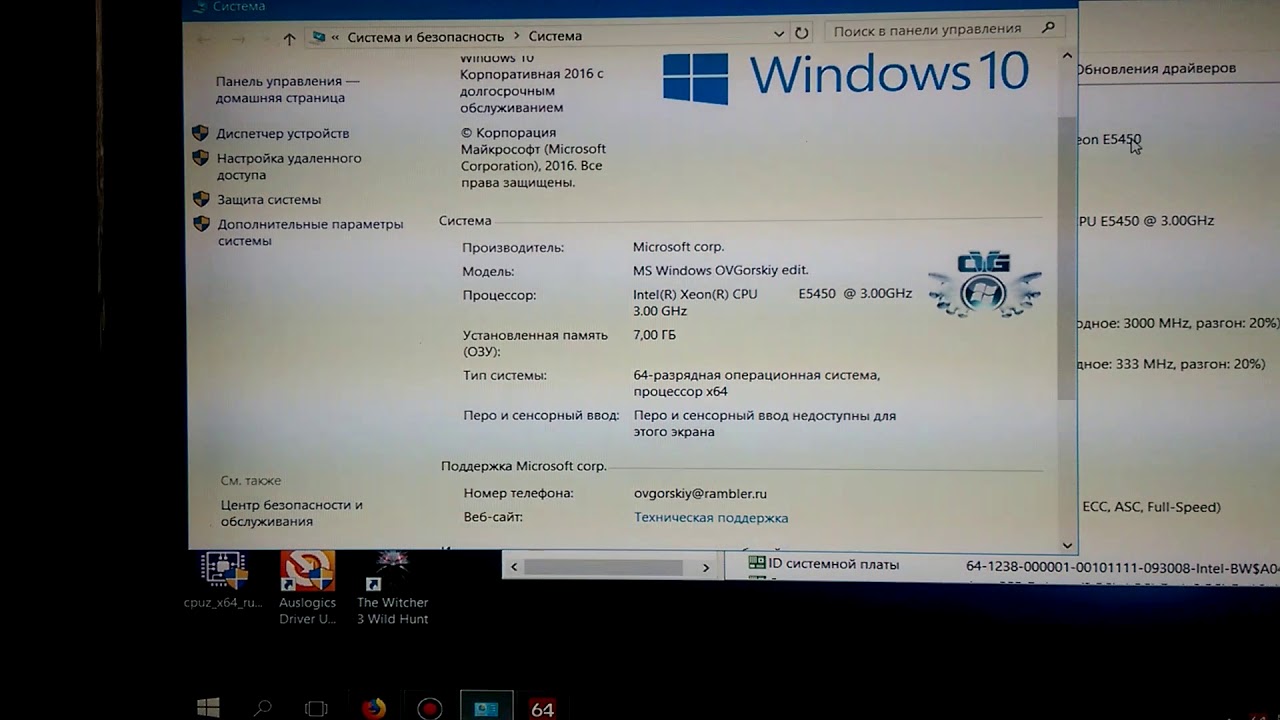Select Система breadcrumb segment
Screen dimensions: 1280x720
coord(555,36)
